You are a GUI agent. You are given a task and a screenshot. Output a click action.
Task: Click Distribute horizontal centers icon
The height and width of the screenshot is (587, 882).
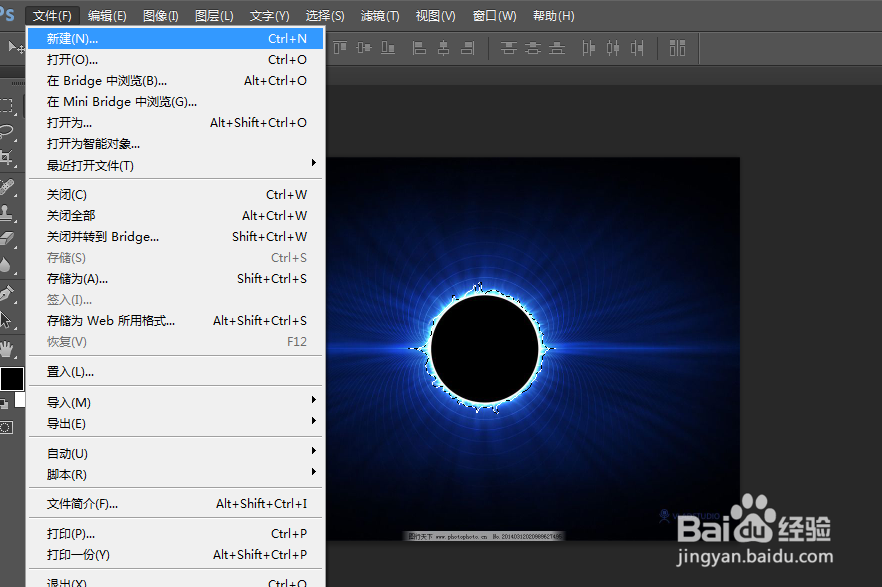coord(613,48)
